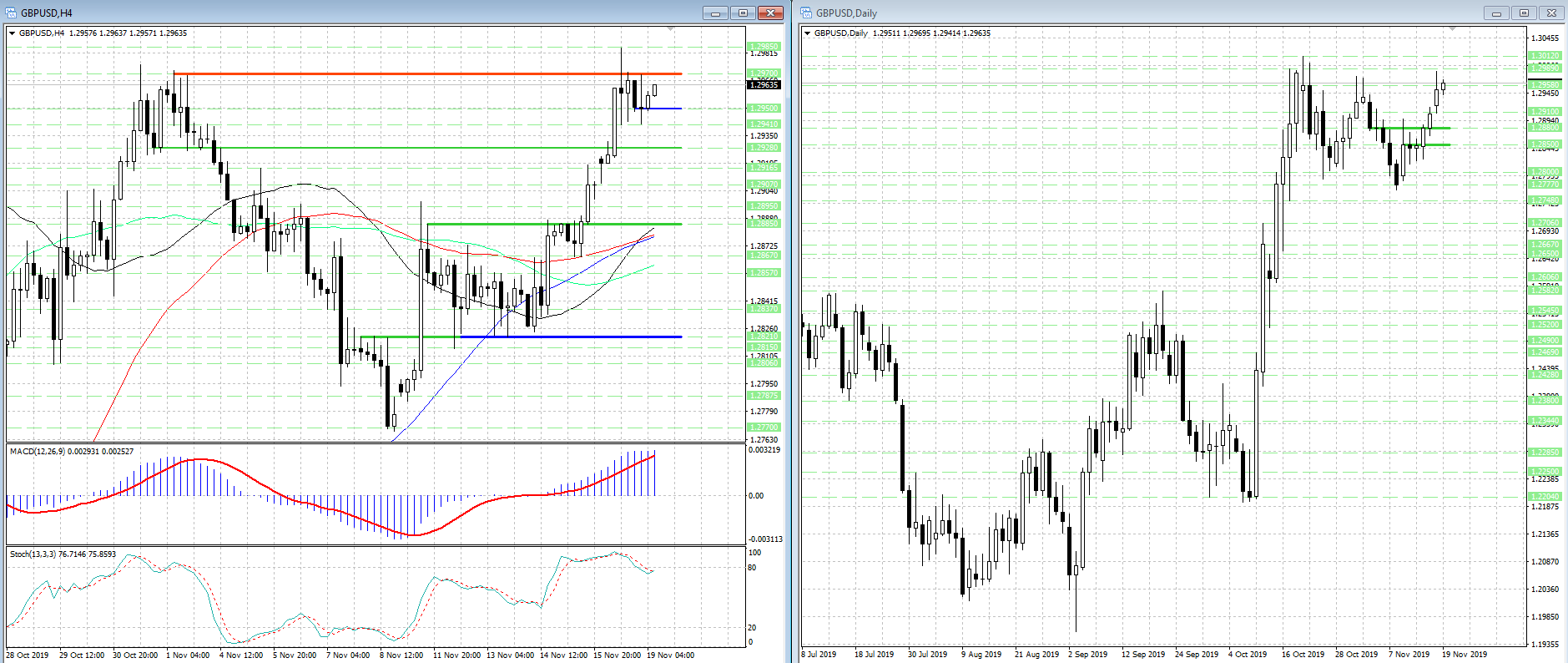
Task: Maximize the GBPUSD,Daily chart window
Action: (1524, 13)
